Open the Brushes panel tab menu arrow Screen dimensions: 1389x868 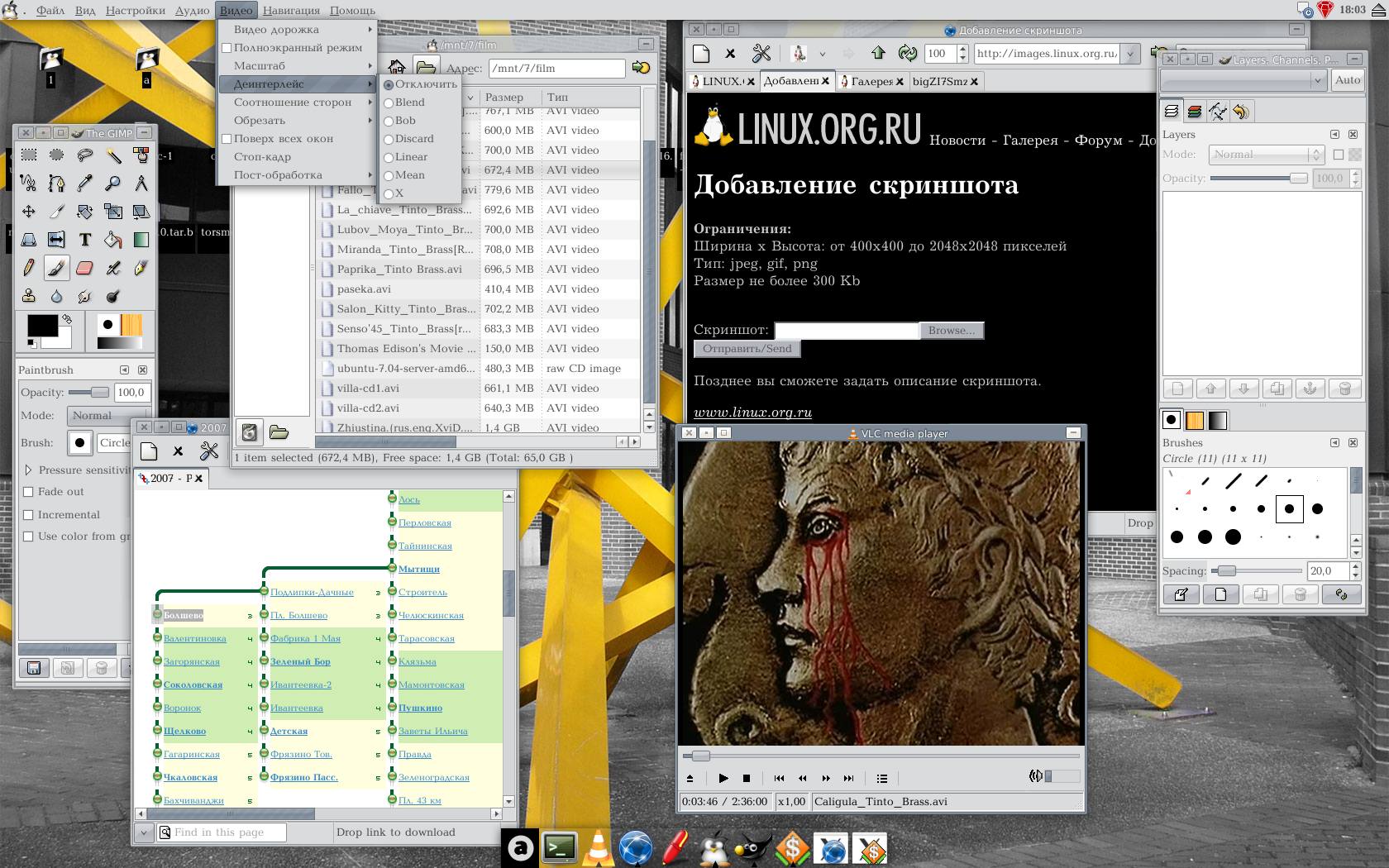coord(1334,442)
